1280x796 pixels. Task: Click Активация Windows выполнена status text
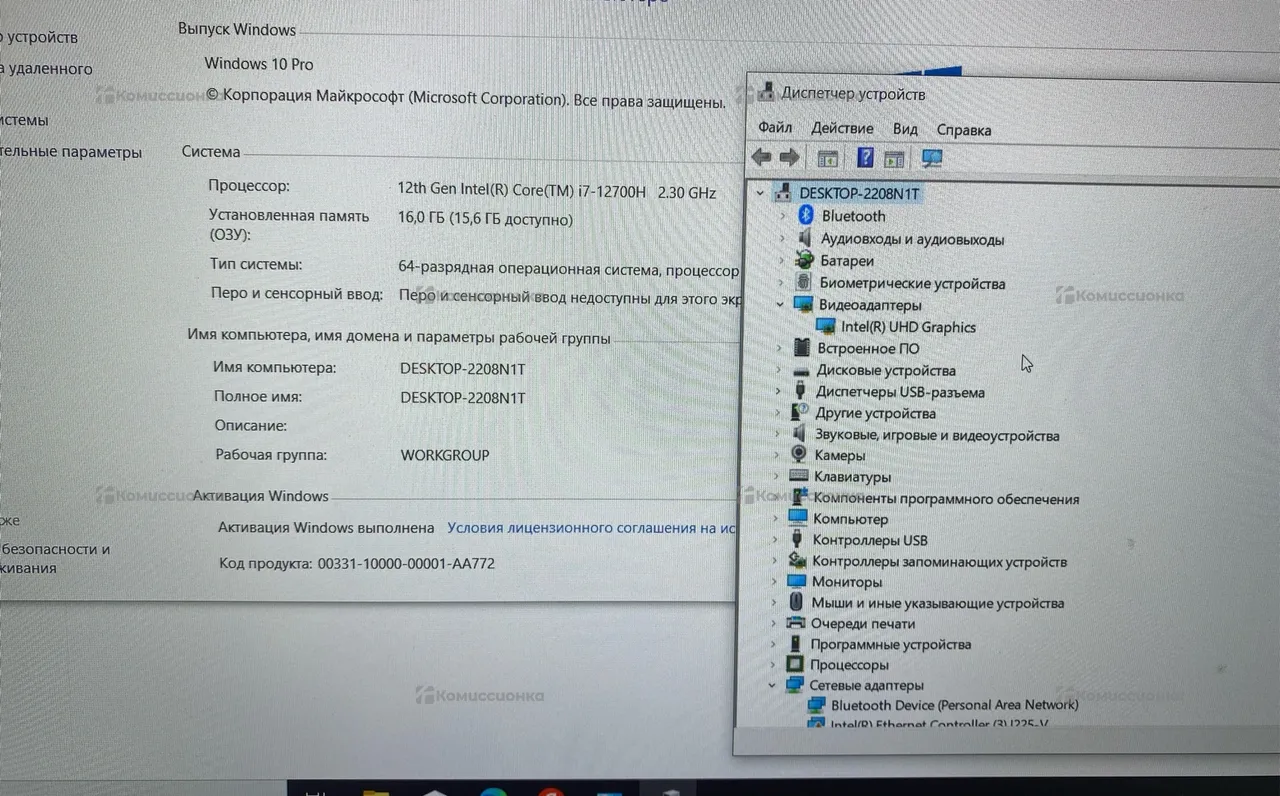pos(326,527)
